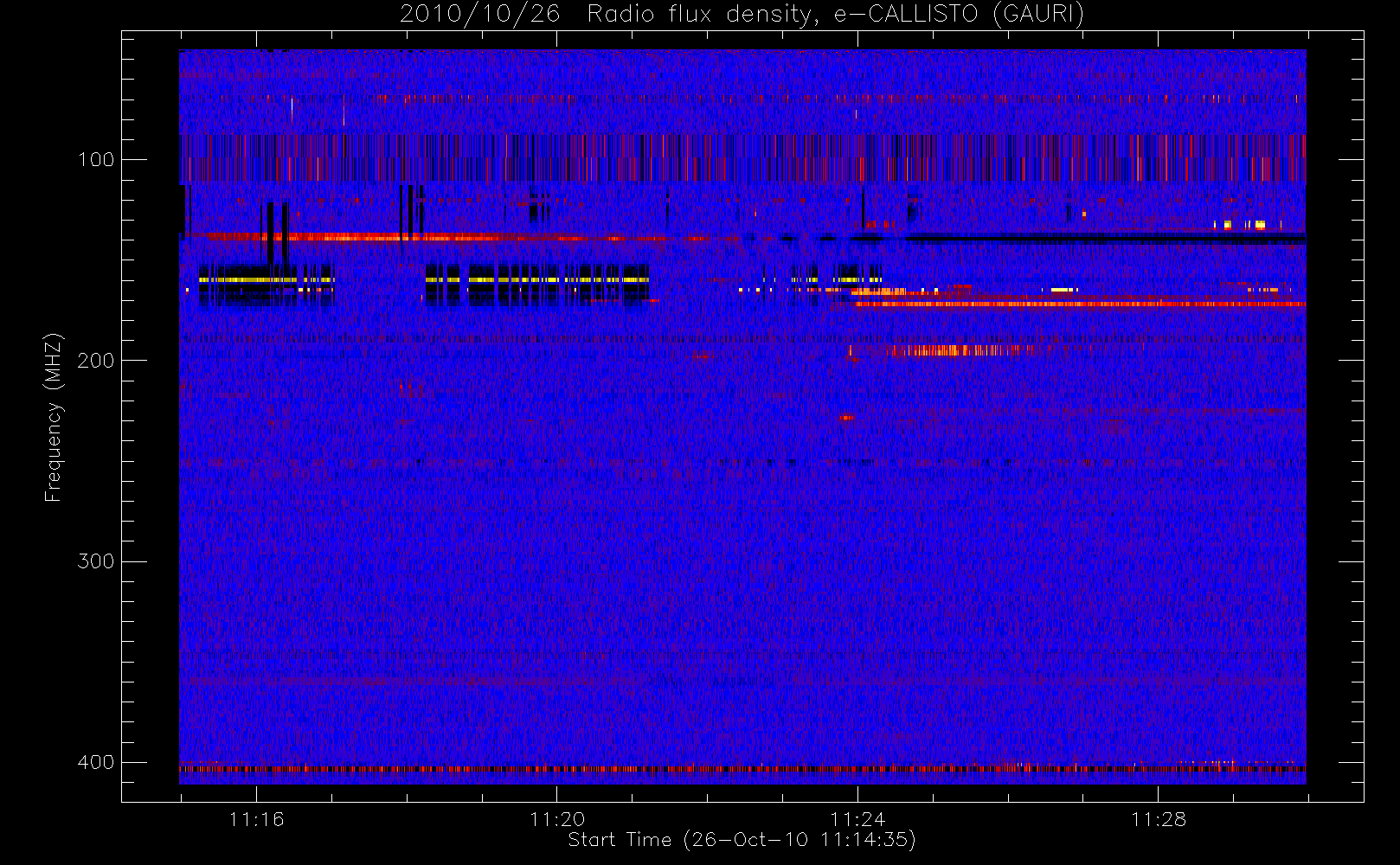Click the 300 frequency tick label
1400x865 pixels.
click(x=96, y=561)
